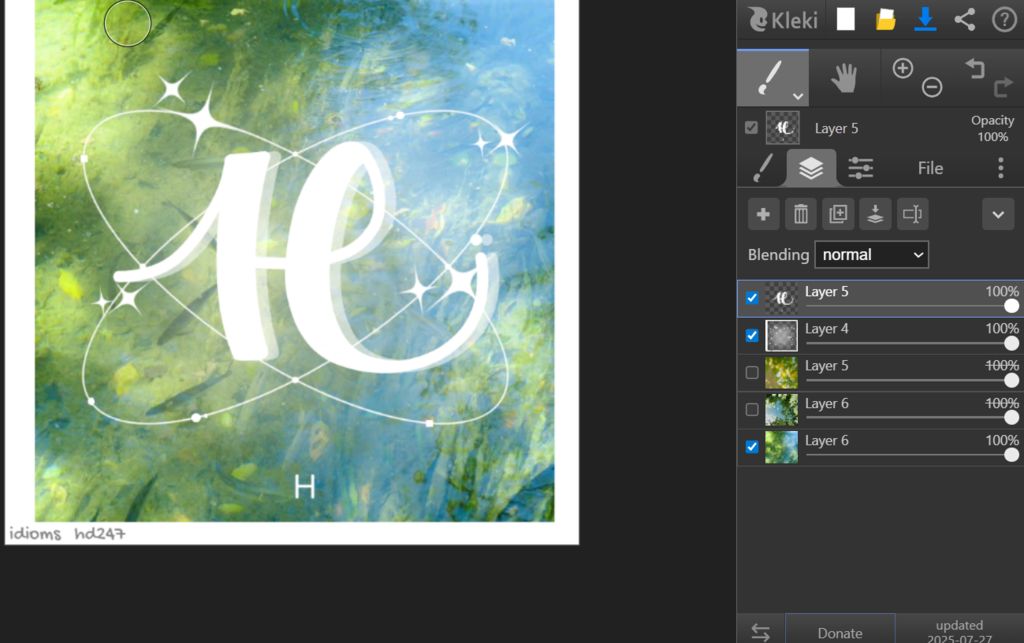
Task: Switch to the layers tab
Action: click(x=811, y=168)
